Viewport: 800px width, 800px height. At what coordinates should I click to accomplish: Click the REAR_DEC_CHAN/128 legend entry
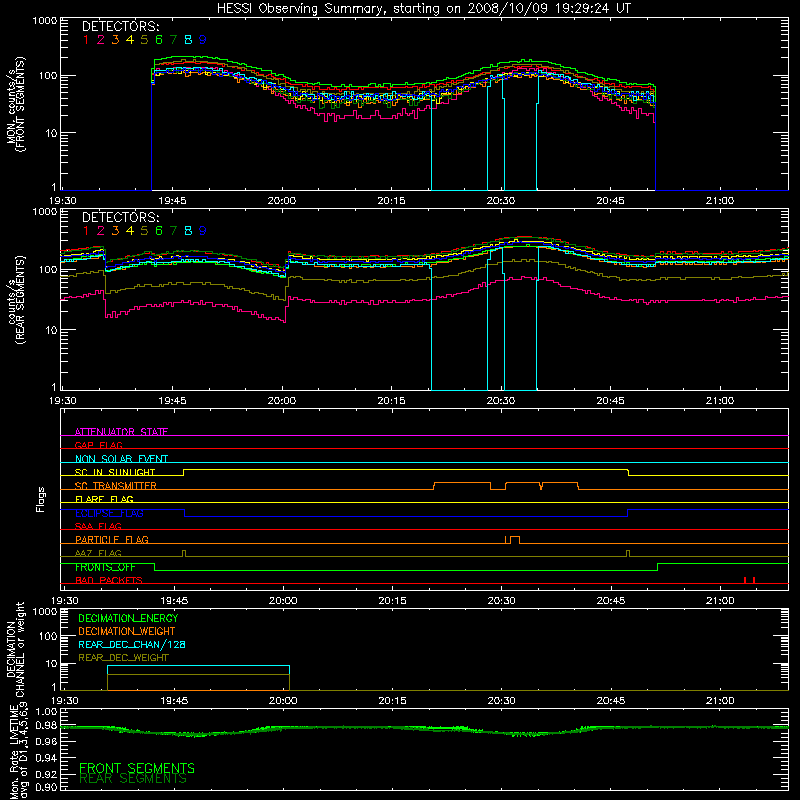tap(132, 644)
